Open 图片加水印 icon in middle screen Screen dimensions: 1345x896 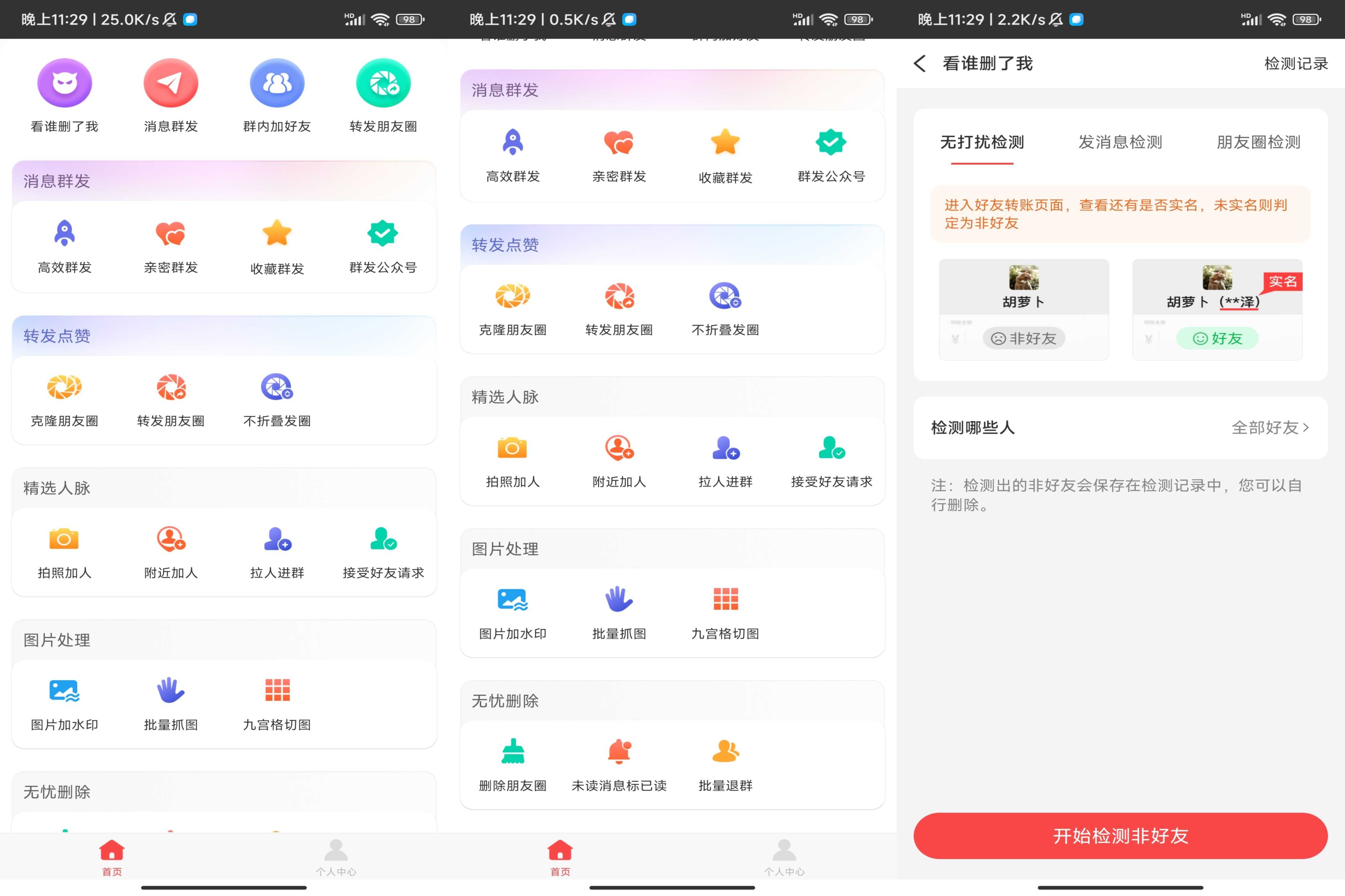(x=512, y=600)
